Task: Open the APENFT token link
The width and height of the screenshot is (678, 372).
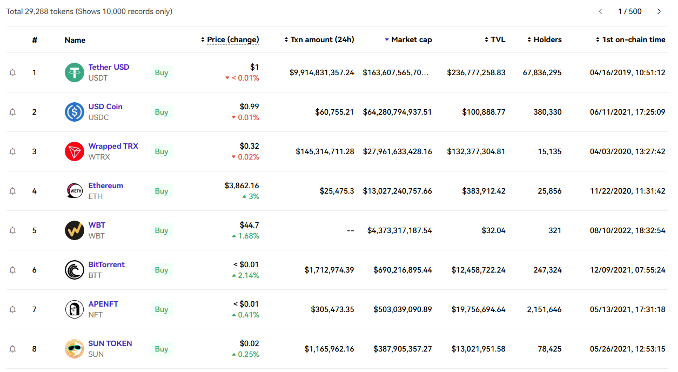Action: 103,304
